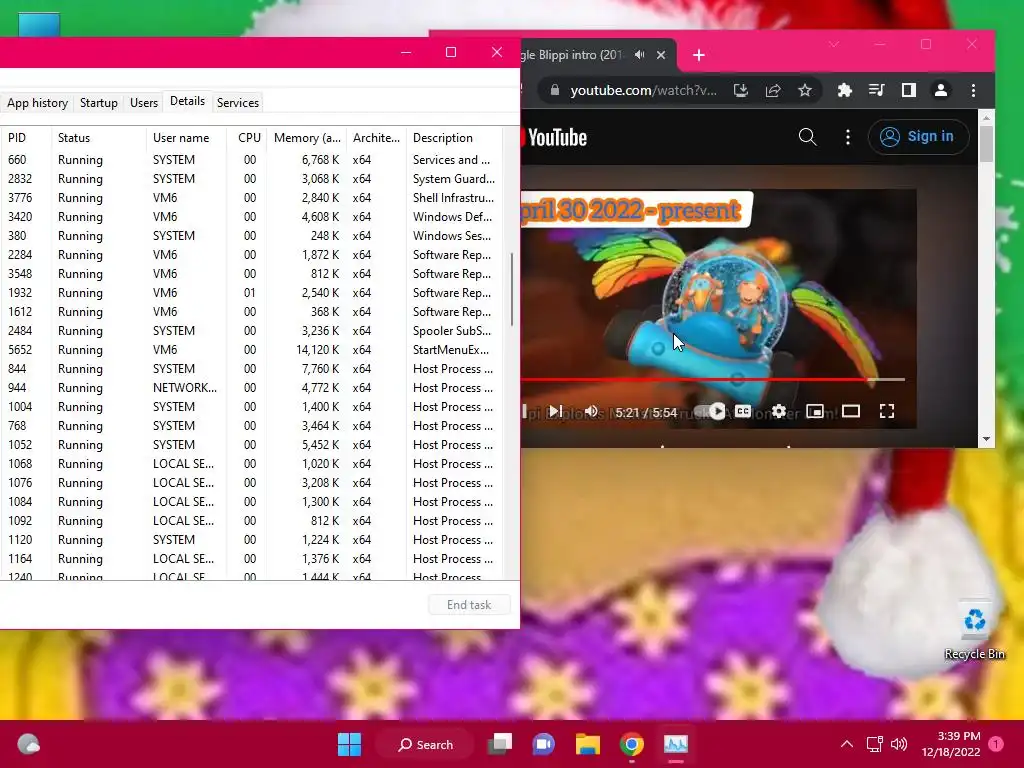Select the Details tab
Image resolution: width=1024 pixels, height=768 pixels.
tap(187, 101)
